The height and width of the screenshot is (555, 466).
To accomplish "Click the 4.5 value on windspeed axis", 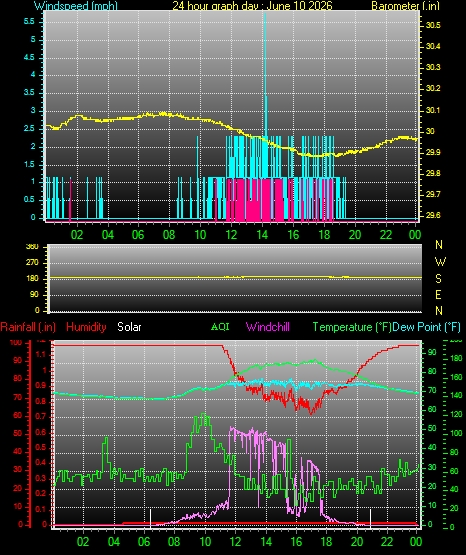I will (x=29, y=57).
